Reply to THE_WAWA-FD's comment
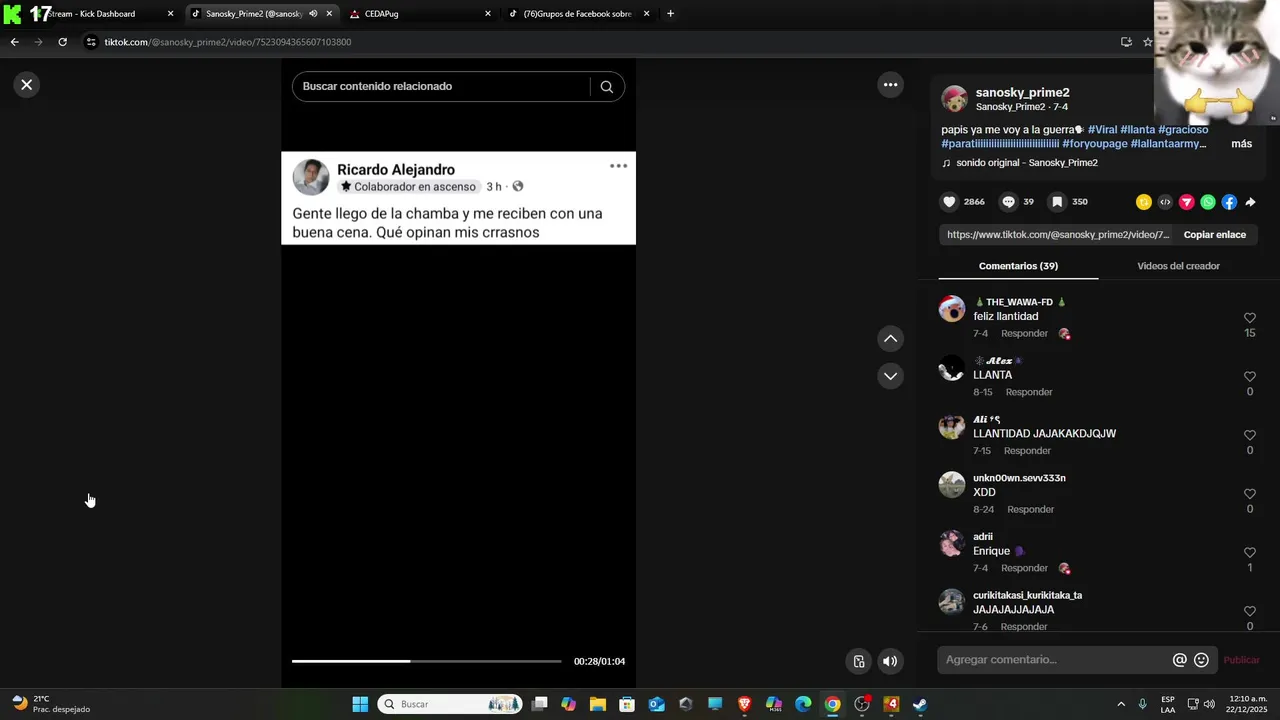This screenshot has height=720, width=1280. tap(1024, 334)
